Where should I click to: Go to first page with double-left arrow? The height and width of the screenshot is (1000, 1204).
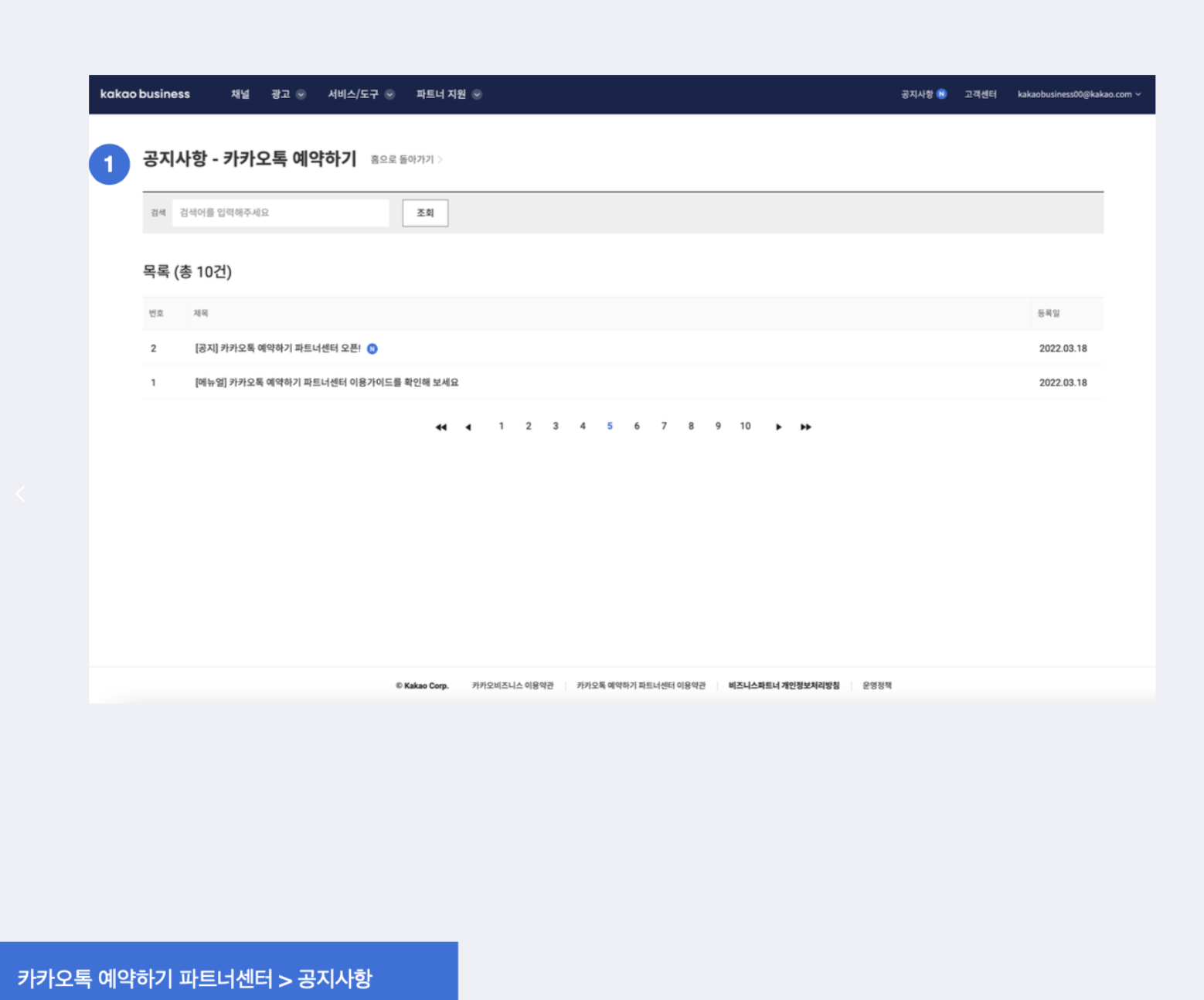(x=440, y=427)
